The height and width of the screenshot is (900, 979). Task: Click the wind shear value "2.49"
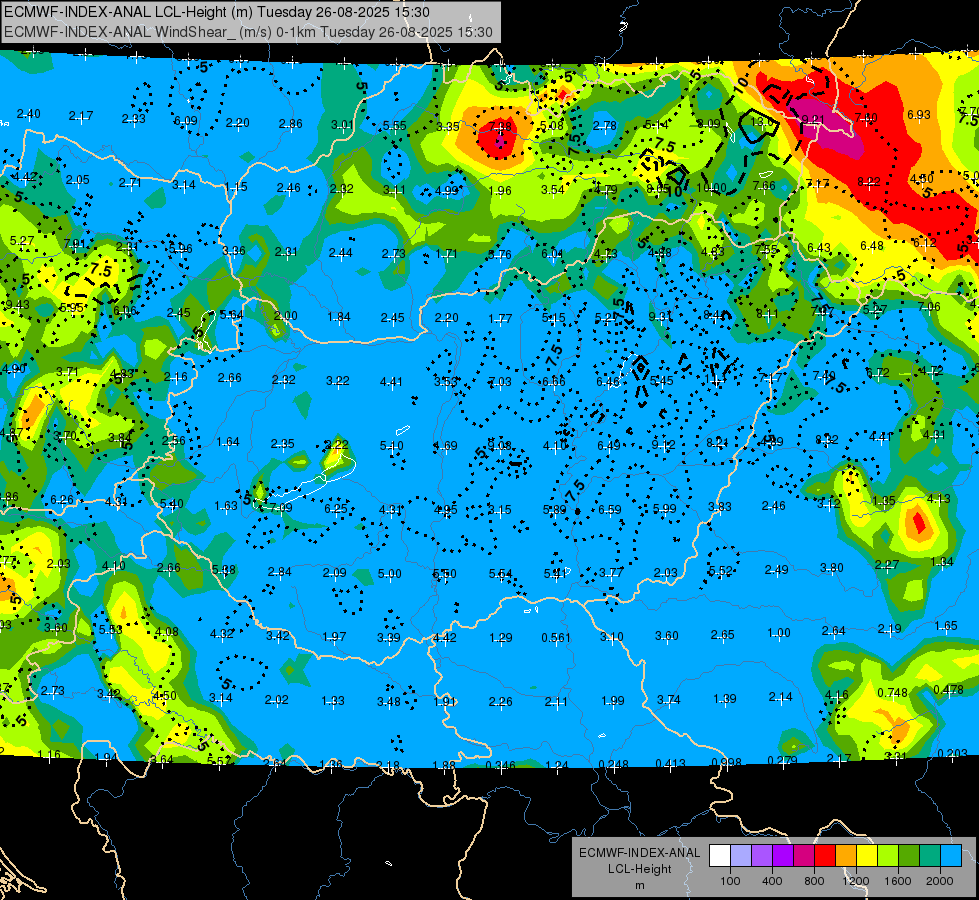tap(776, 570)
